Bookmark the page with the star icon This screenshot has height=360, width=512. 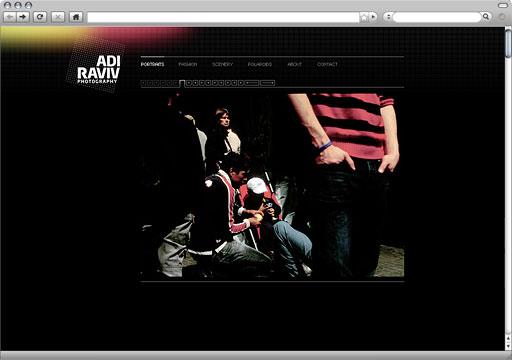click(x=364, y=17)
